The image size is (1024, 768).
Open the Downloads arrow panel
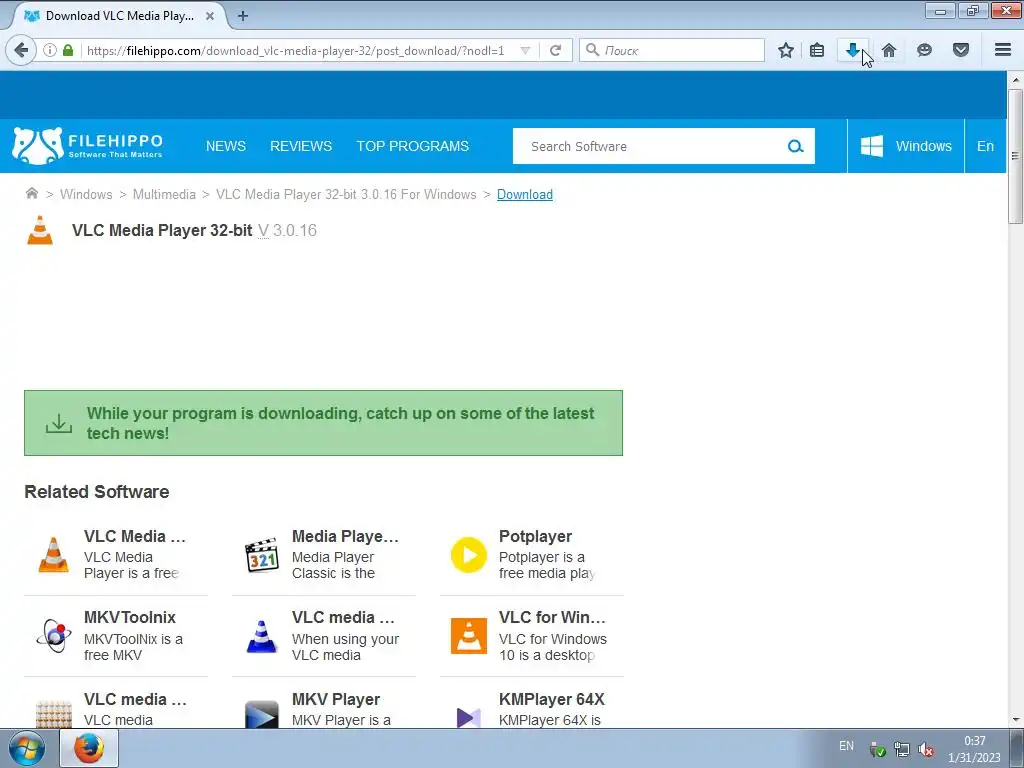click(x=852, y=50)
